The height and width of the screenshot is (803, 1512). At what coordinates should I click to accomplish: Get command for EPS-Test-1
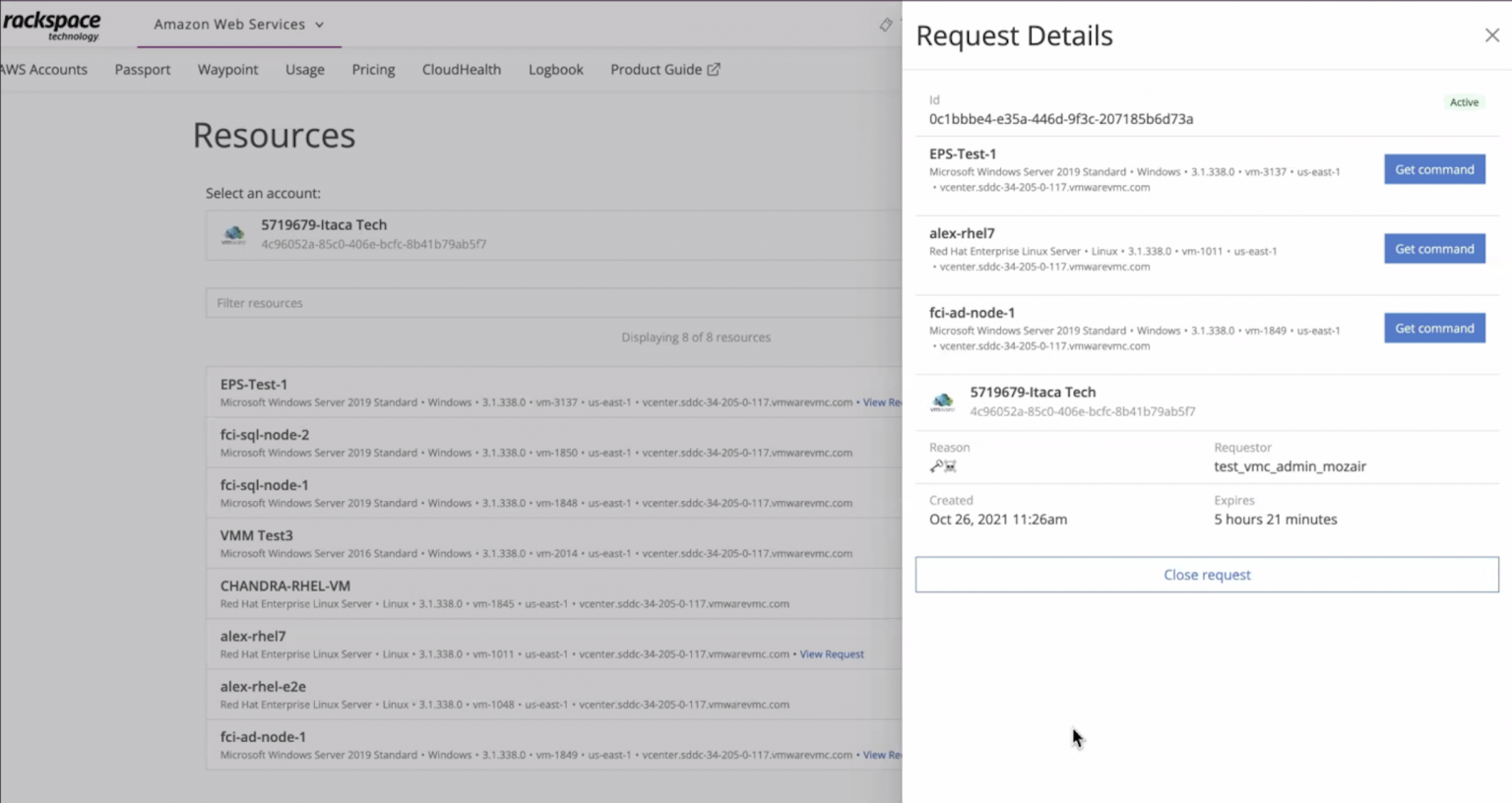1433,169
